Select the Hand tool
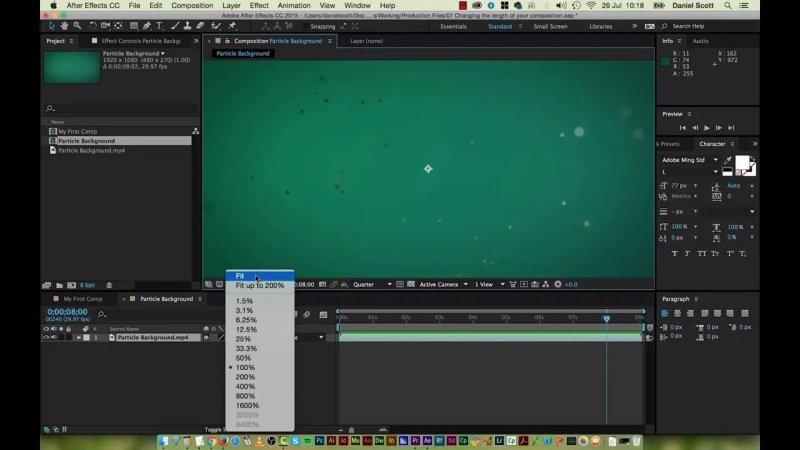This screenshot has width=800, height=450. (64, 26)
